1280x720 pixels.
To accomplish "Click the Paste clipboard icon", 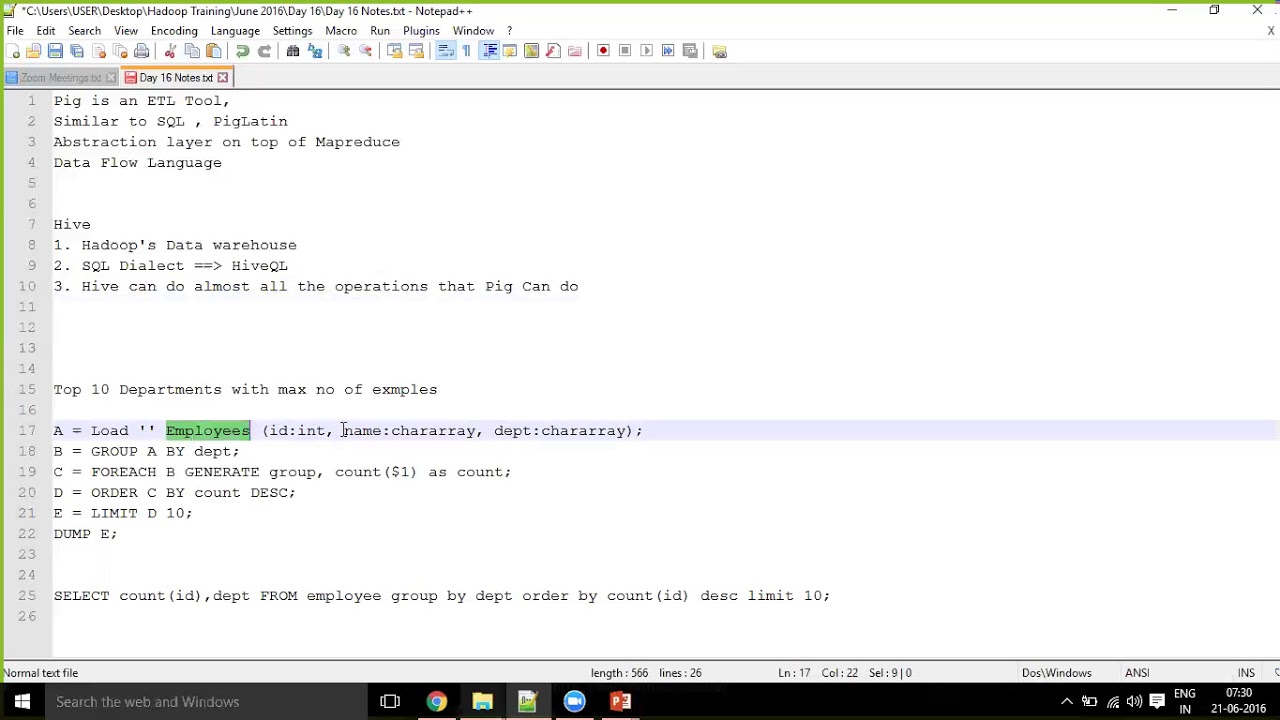I will pos(214,51).
